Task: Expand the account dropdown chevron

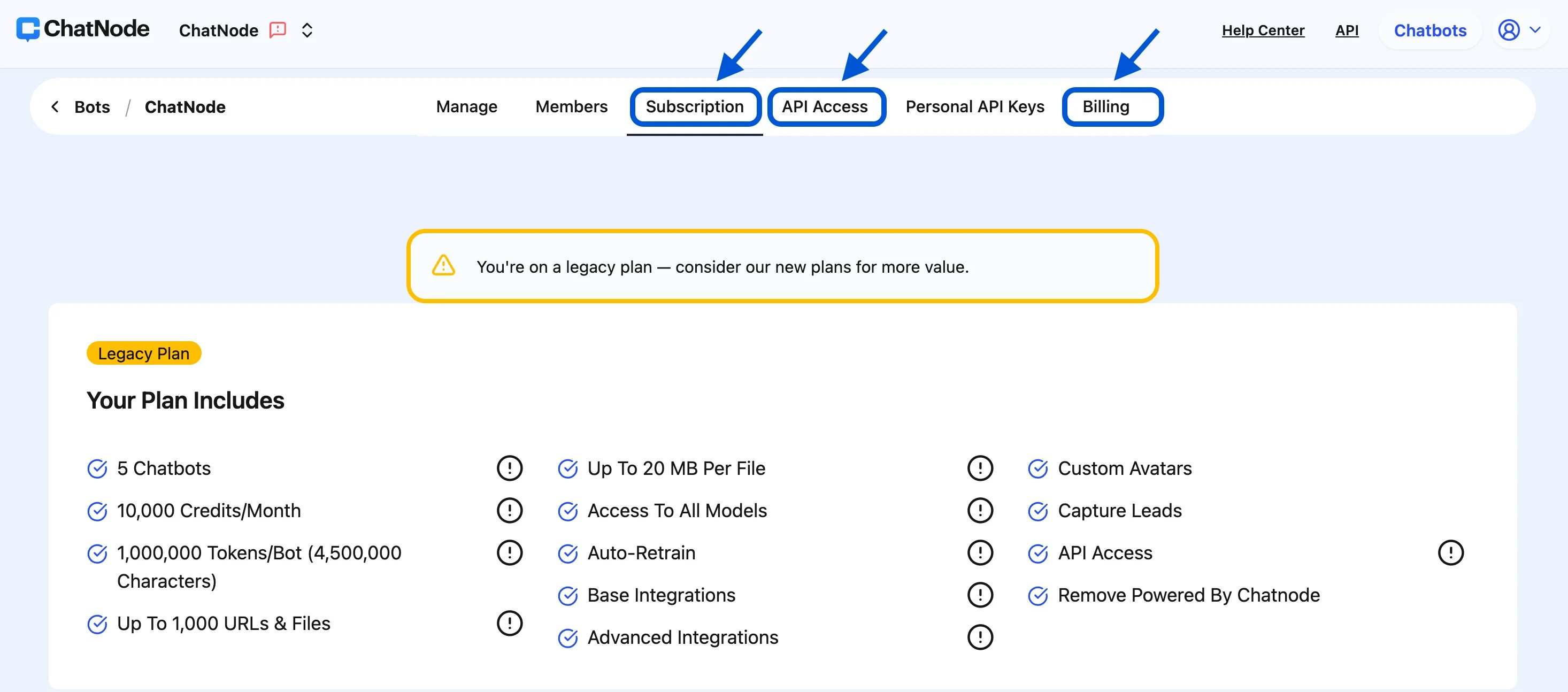Action: (x=1535, y=29)
